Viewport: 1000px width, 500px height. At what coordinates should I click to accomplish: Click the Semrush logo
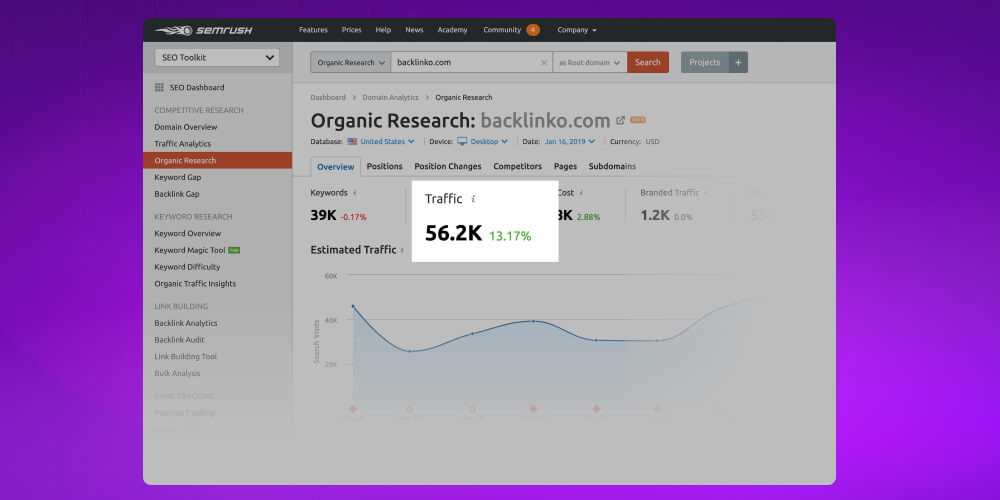pos(204,30)
